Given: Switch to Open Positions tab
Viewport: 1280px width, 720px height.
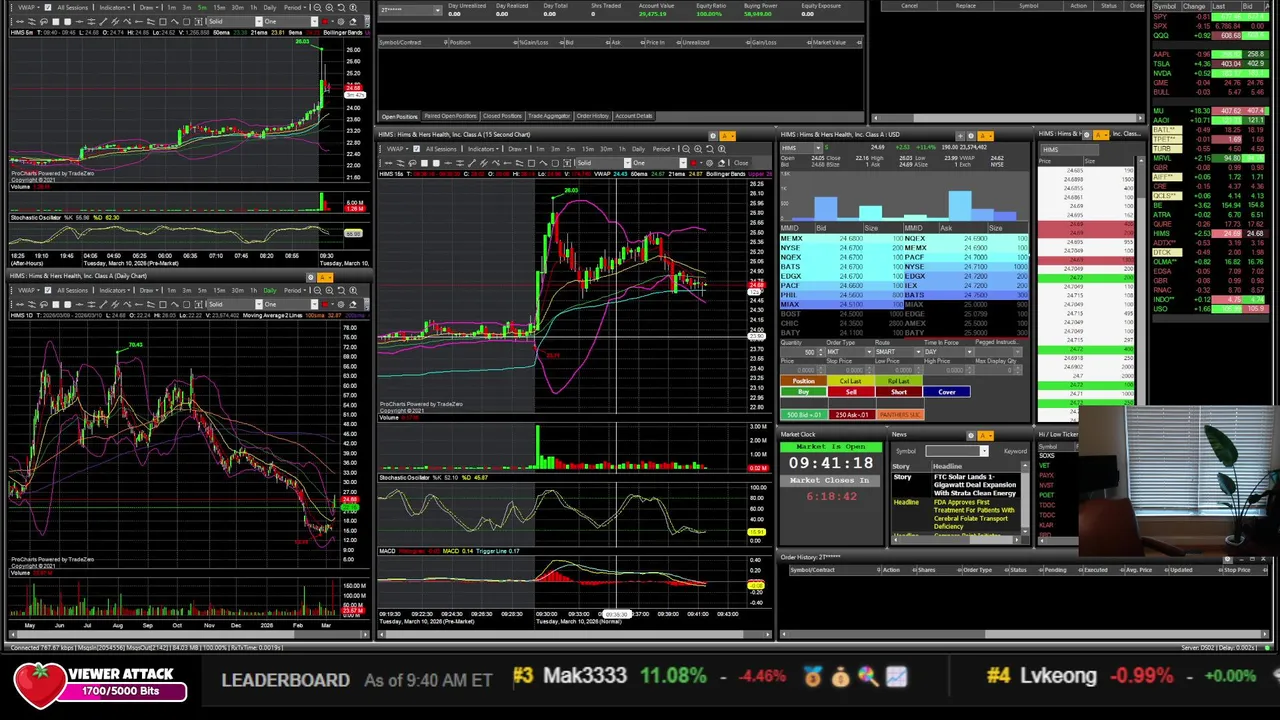Looking at the screenshot, I should (400, 116).
